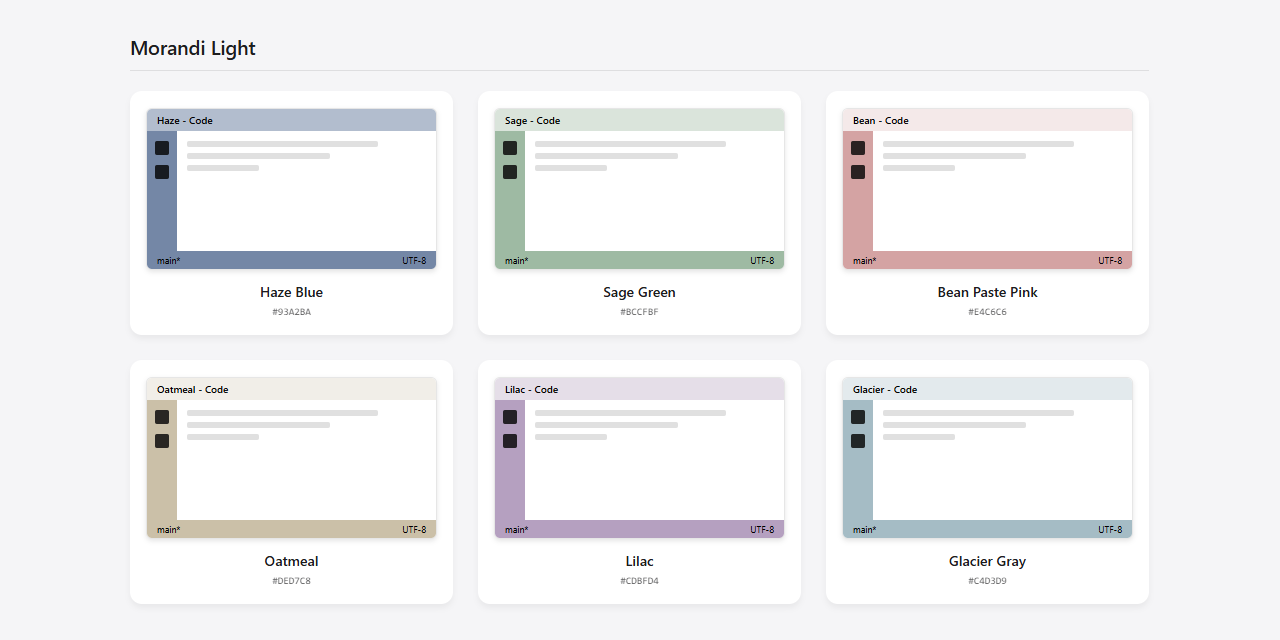The height and width of the screenshot is (640, 1280).
Task: Select the Oatmeal theme name
Action: click(x=291, y=562)
